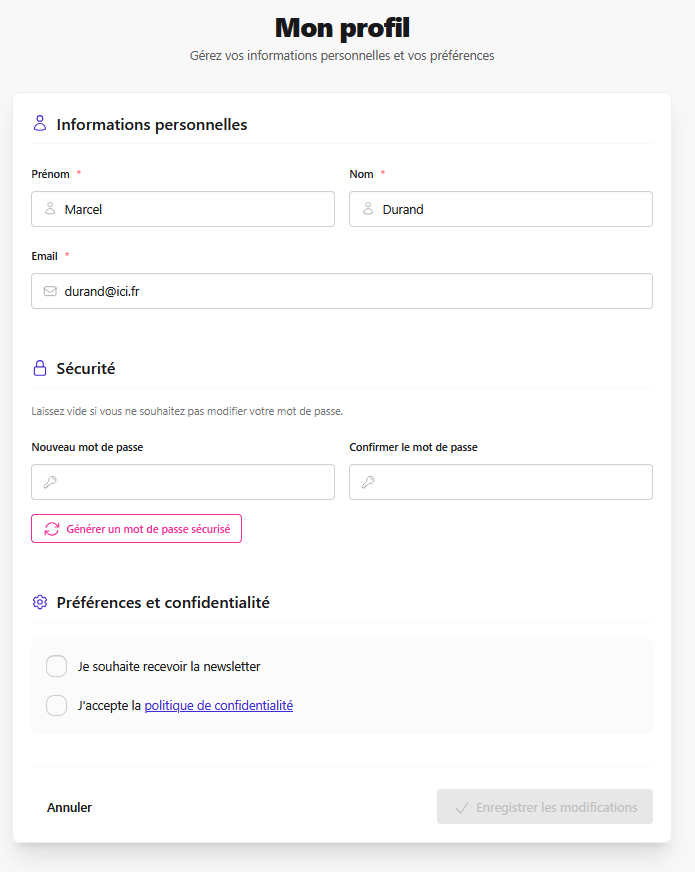Focus the Prénom field containing Marcel
Image resolution: width=695 pixels, height=872 pixels.
(x=183, y=209)
